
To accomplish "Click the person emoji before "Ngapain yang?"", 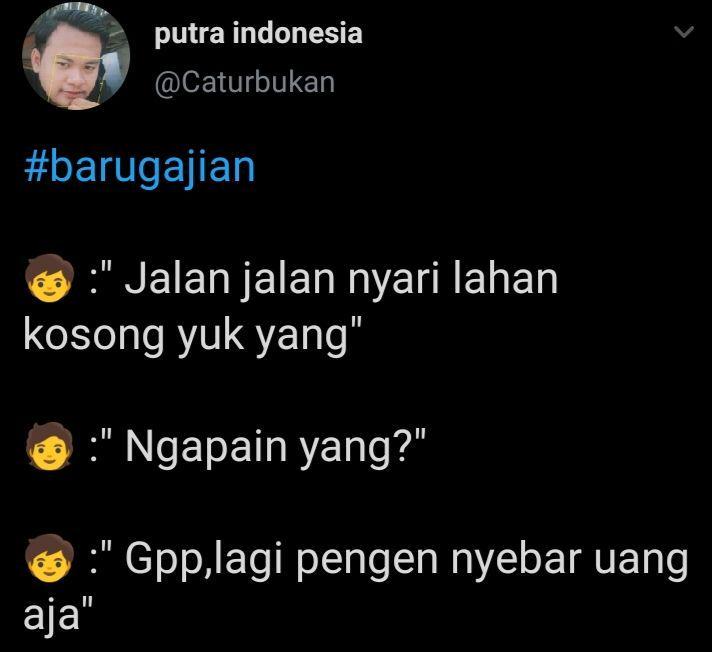I will point(49,446).
